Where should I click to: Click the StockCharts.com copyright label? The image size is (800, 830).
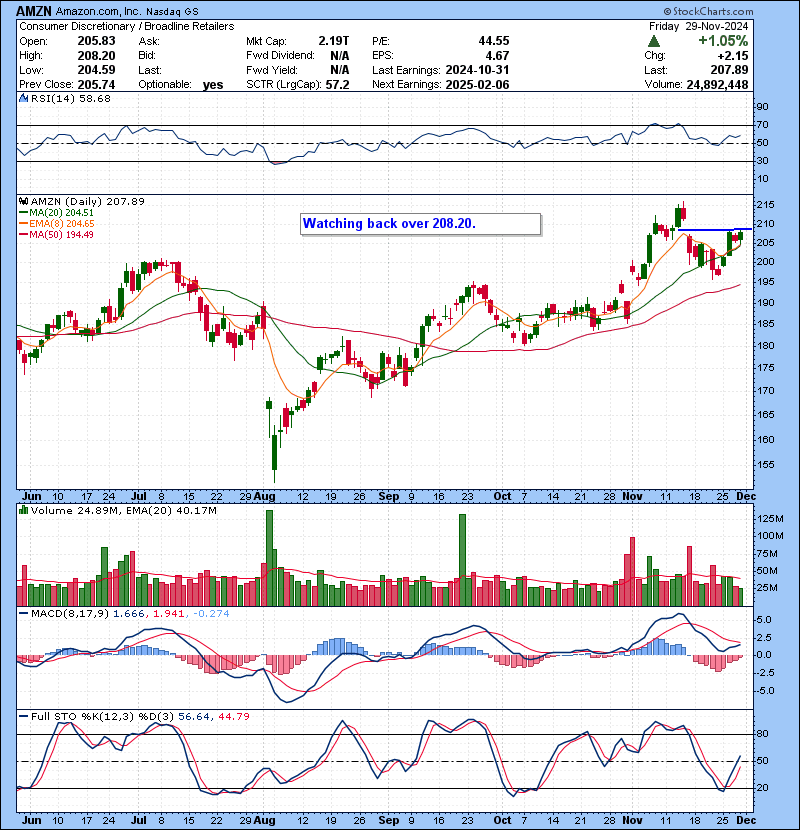[708, 11]
